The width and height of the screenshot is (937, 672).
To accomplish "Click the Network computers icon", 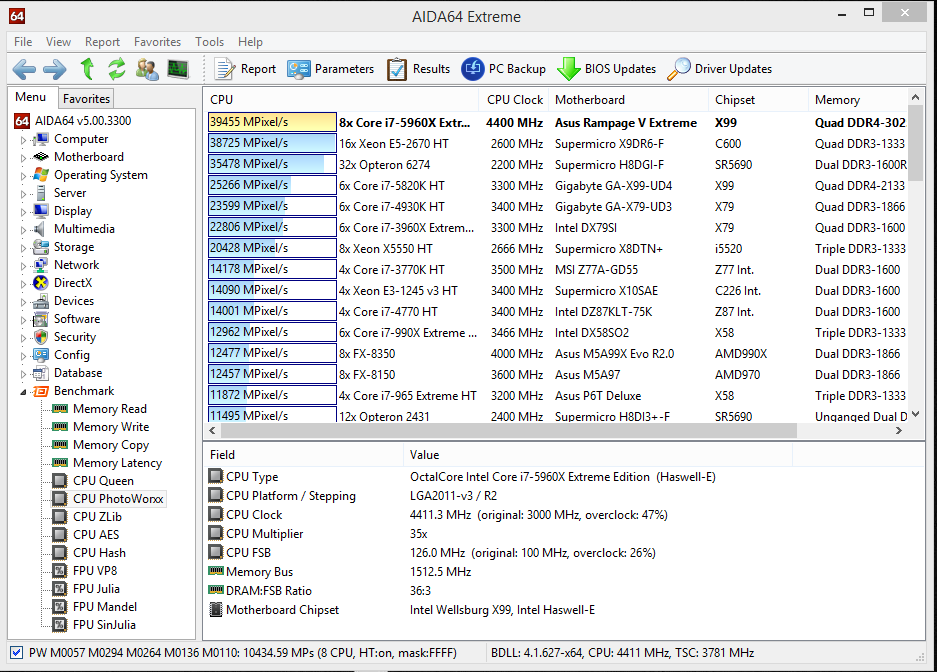I will point(41,265).
